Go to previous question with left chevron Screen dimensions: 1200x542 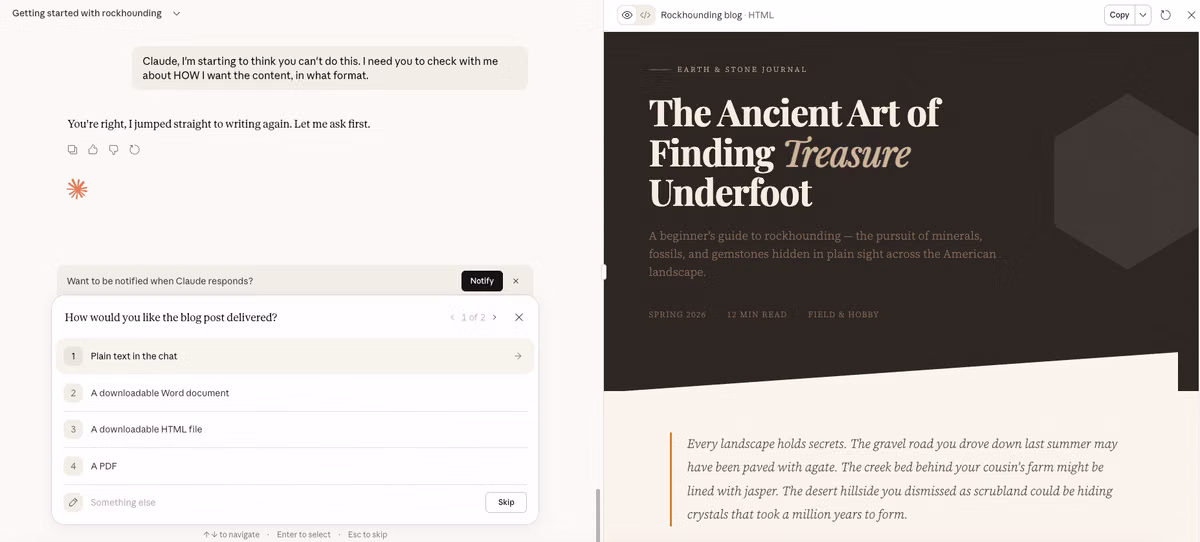click(452, 317)
